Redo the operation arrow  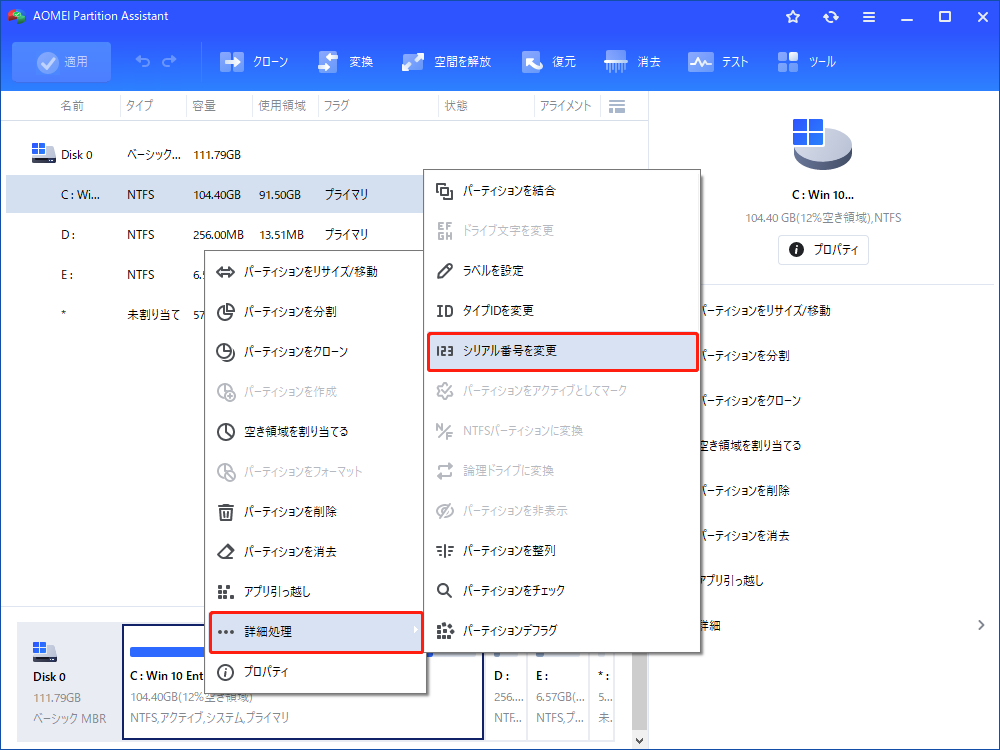pyautogui.click(x=169, y=61)
